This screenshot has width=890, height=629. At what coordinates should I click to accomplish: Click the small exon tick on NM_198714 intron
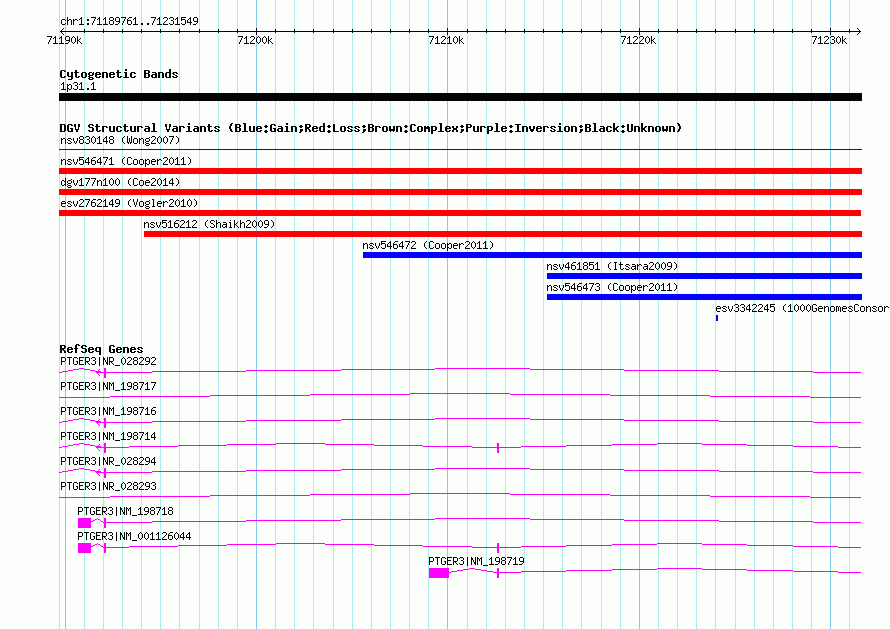(x=498, y=448)
